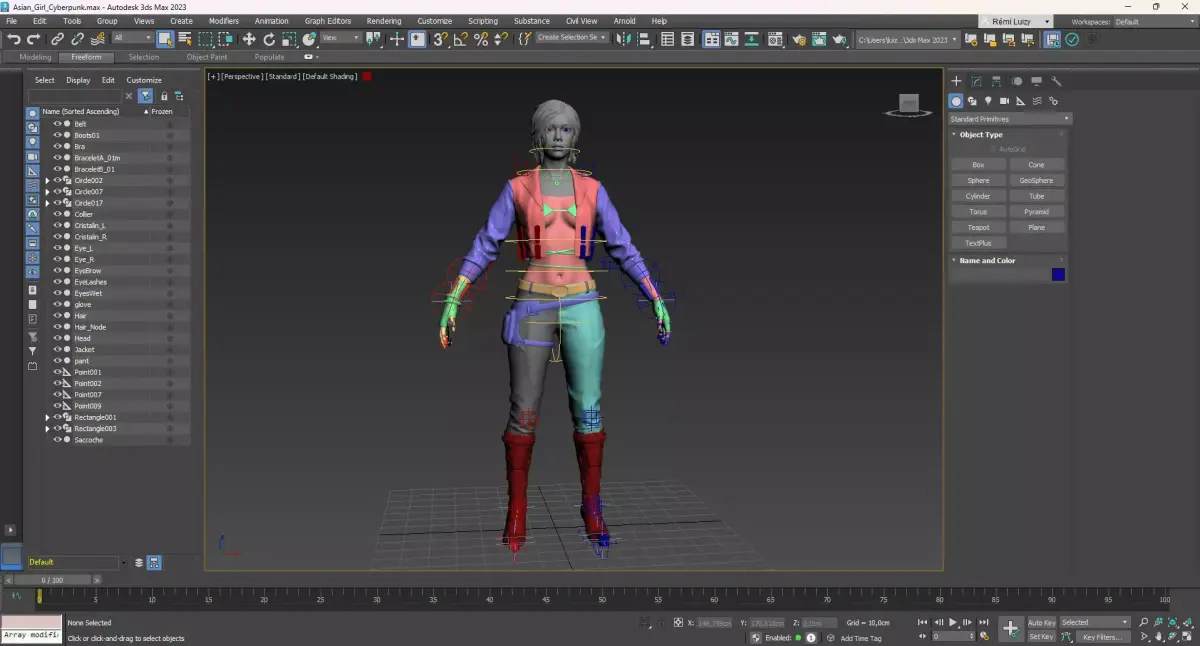1200x646 pixels.
Task: Hide the pant object eye icon
Action: (x=57, y=361)
